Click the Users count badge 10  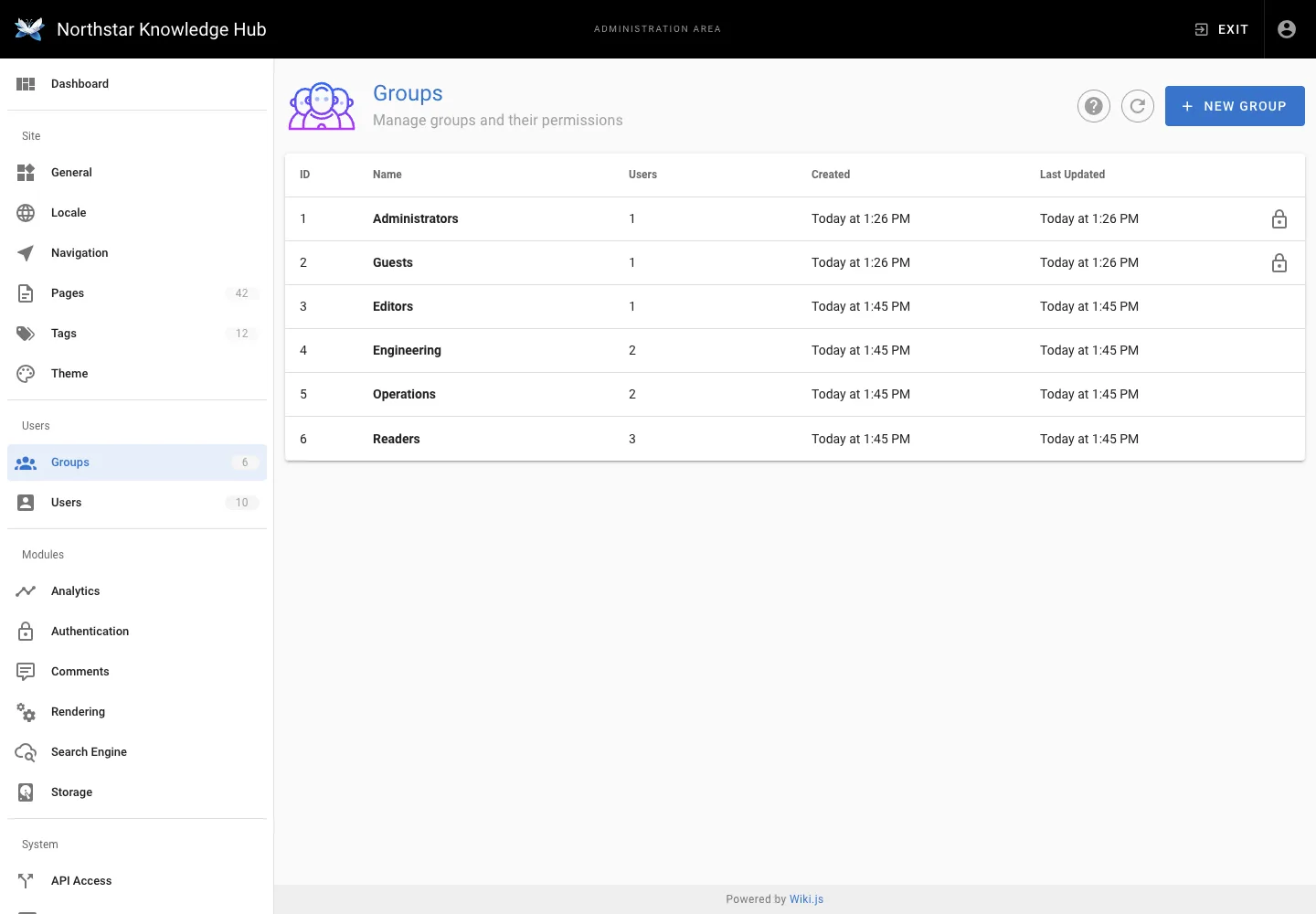[x=242, y=503]
